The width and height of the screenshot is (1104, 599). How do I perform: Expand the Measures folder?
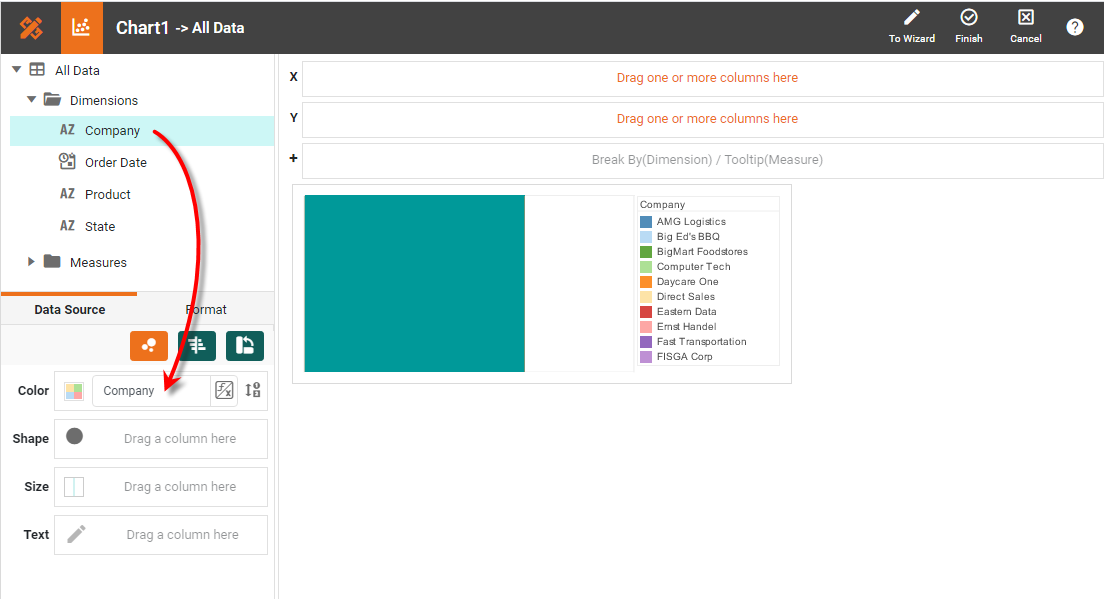click(31, 262)
